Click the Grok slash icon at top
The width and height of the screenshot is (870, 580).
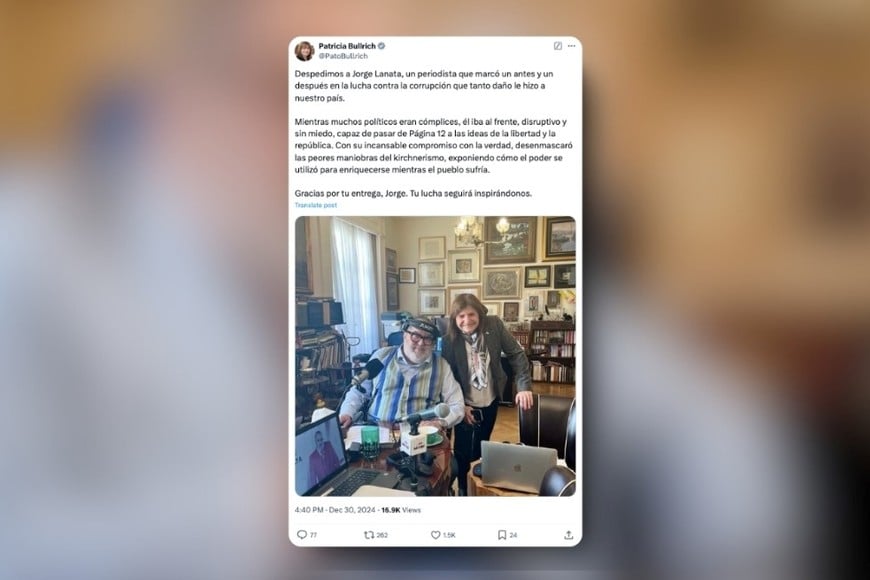pyautogui.click(x=558, y=46)
